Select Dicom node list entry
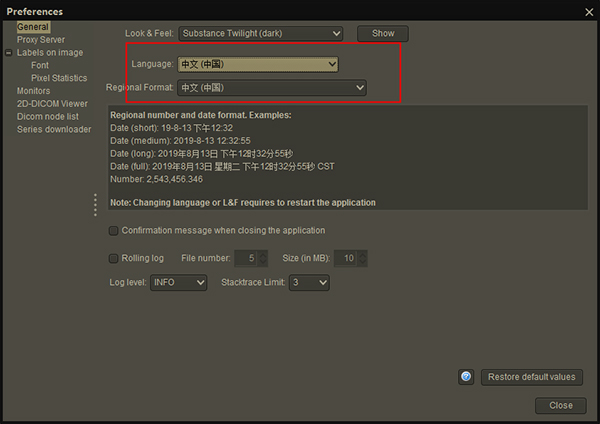The height and width of the screenshot is (424, 600). coord(47,117)
